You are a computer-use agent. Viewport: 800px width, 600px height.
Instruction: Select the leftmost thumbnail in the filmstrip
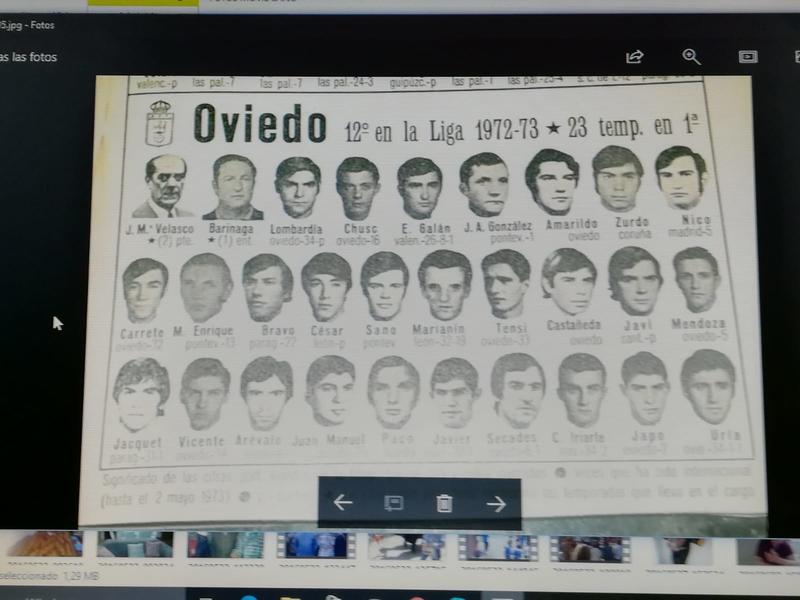(x=43, y=547)
